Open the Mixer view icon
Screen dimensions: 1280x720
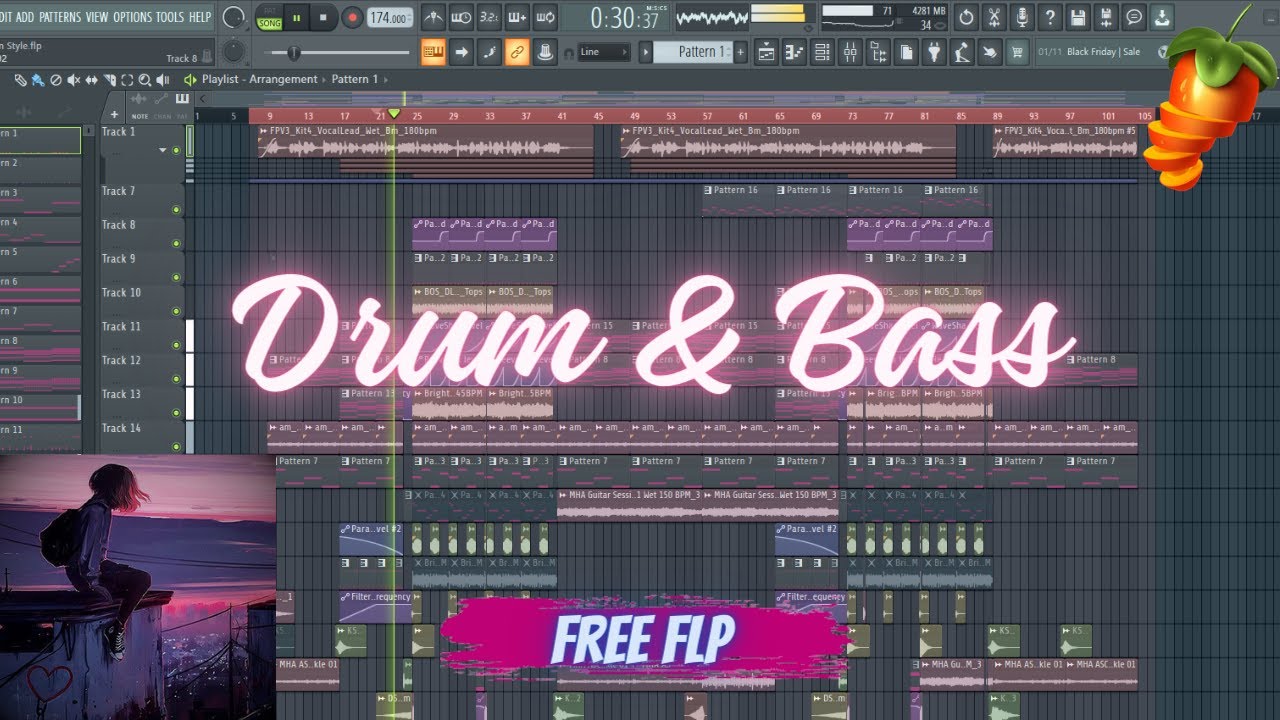(849, 52)
